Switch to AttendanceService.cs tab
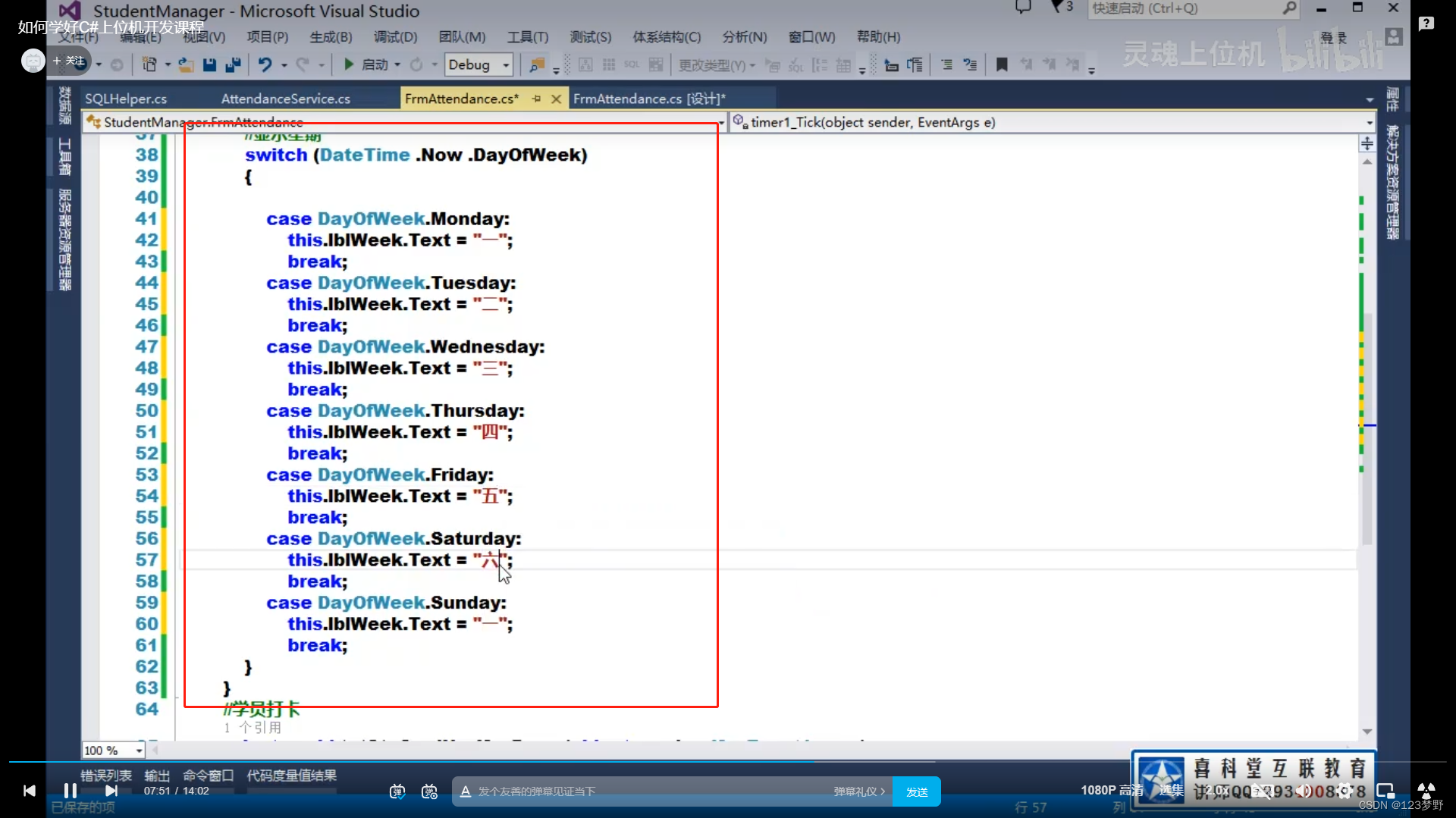The width and height of the screenshot is (1456, 818). pos(286,99)
